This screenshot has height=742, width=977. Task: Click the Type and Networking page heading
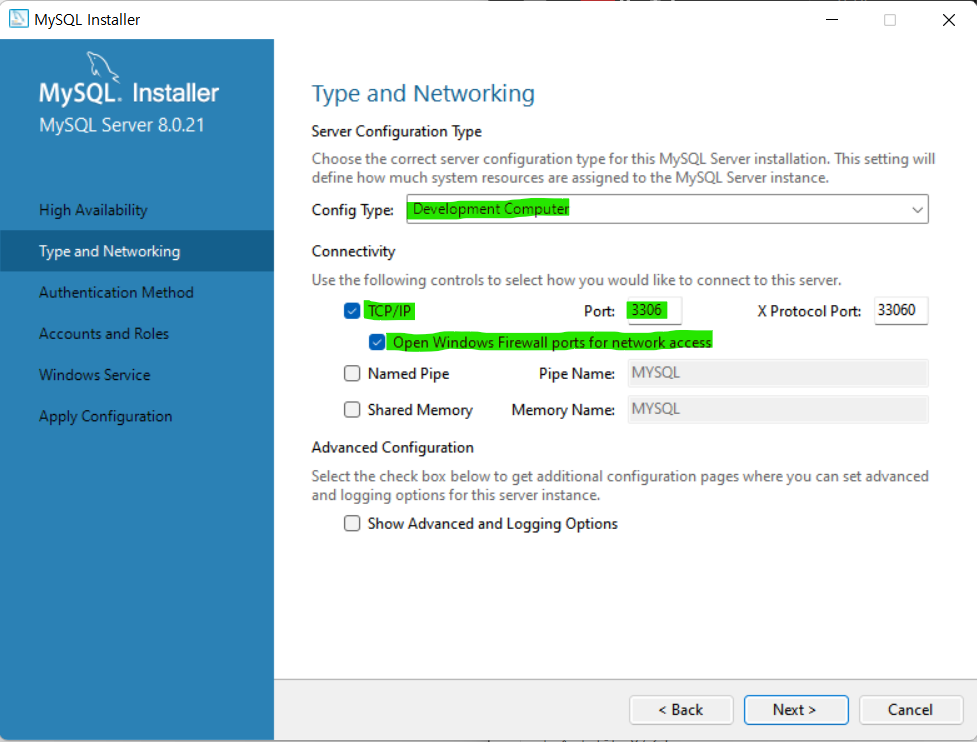[423, 93]
